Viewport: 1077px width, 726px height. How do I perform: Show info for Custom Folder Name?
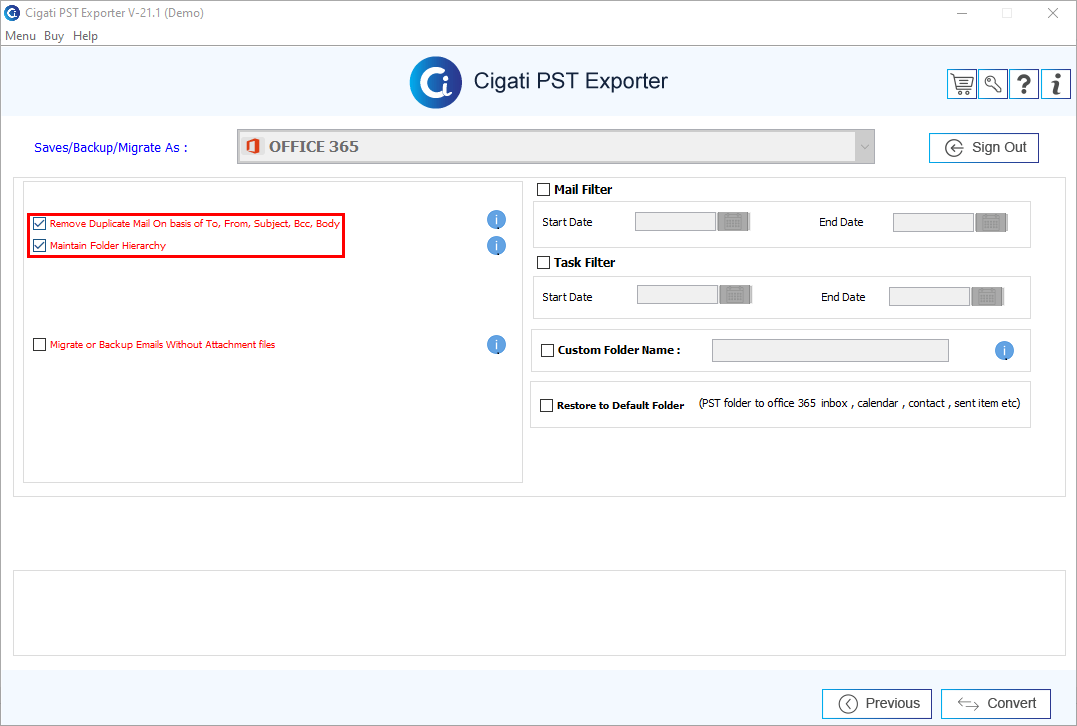(x=1004, y=351)
